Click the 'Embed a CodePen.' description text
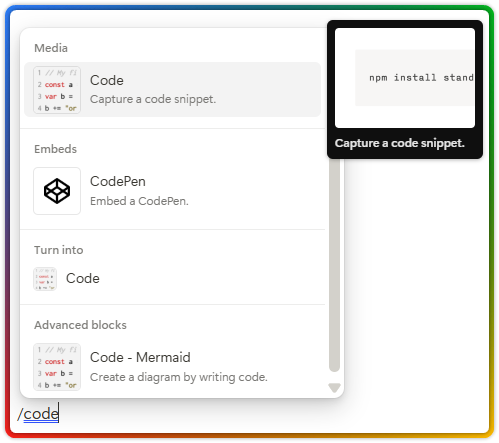The width and height of the screenshot is (499, 443). [139, 201]
